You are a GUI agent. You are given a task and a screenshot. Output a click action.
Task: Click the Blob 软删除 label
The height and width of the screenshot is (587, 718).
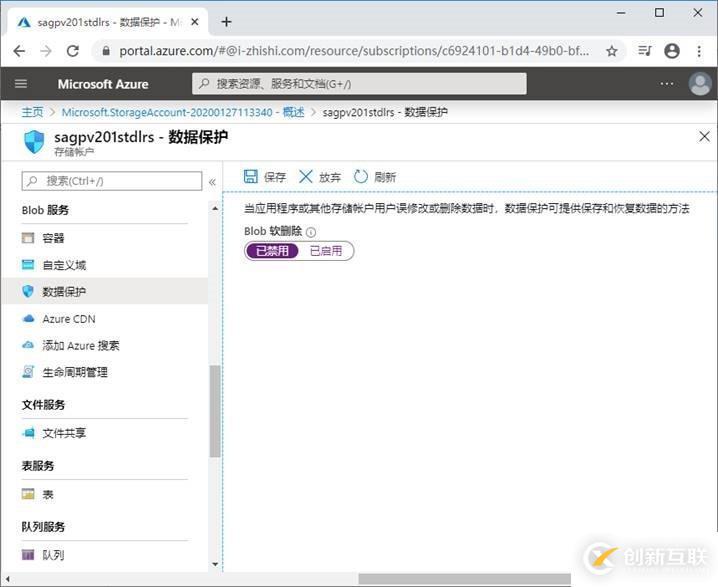pyautogui.click(x=273, y=231)
